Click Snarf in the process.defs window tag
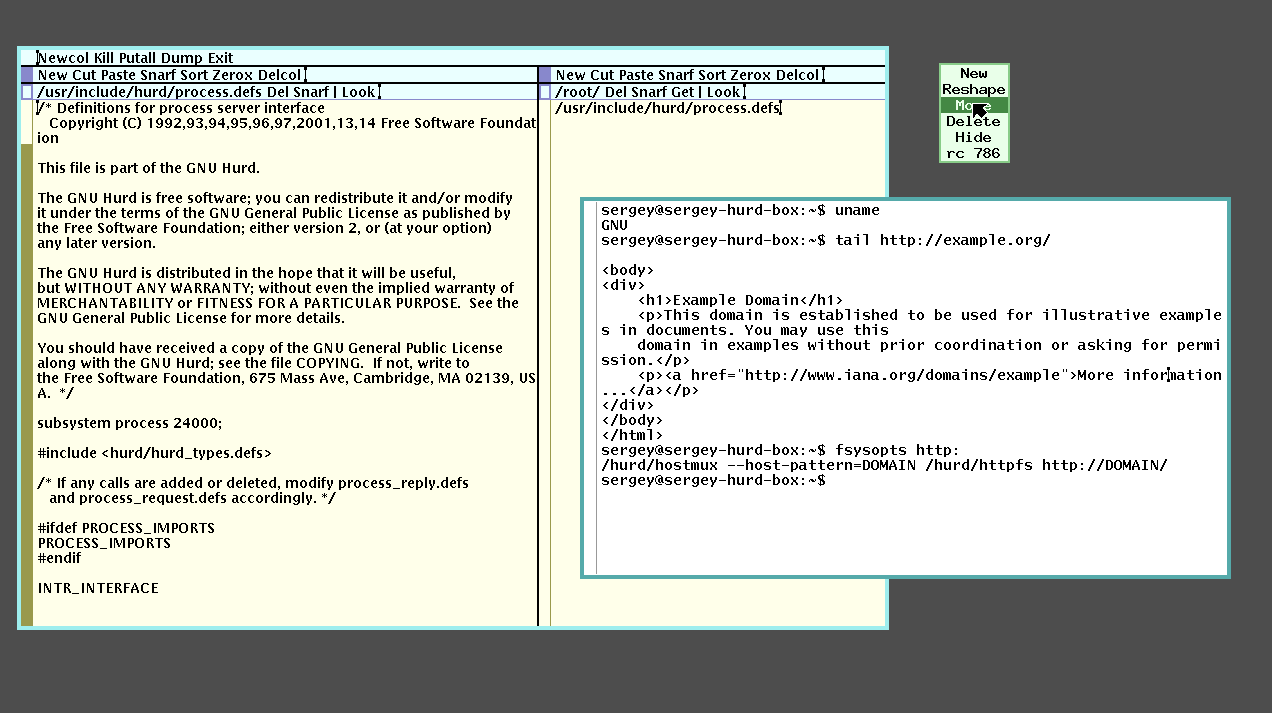 click(x=310, y=92)
